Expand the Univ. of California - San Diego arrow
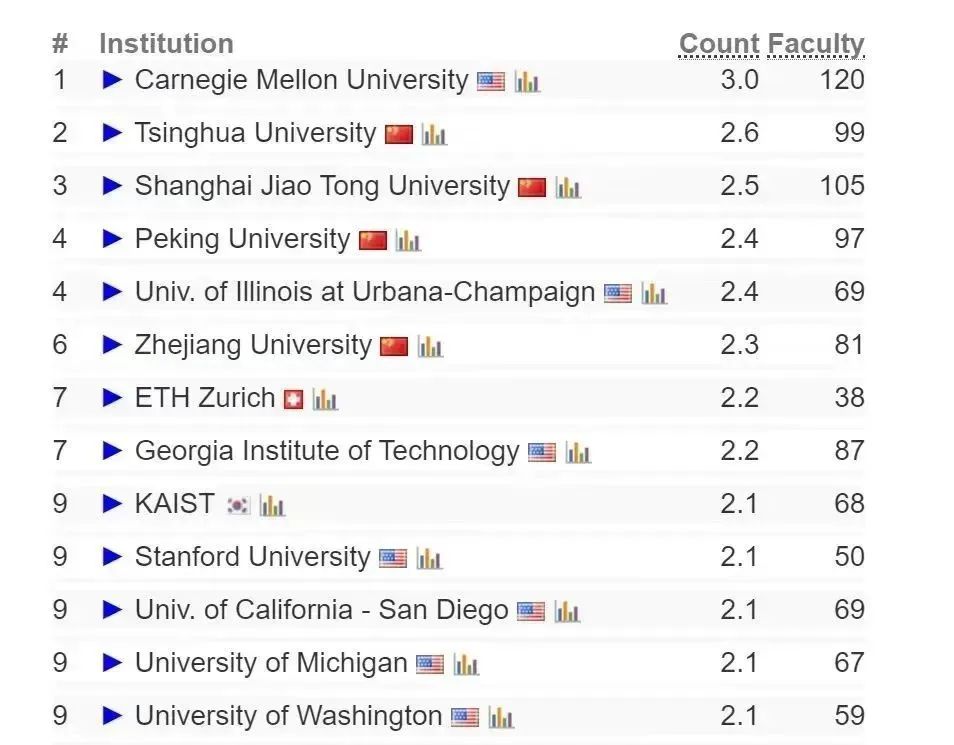954x745 pixels. [x=113, y=609]
